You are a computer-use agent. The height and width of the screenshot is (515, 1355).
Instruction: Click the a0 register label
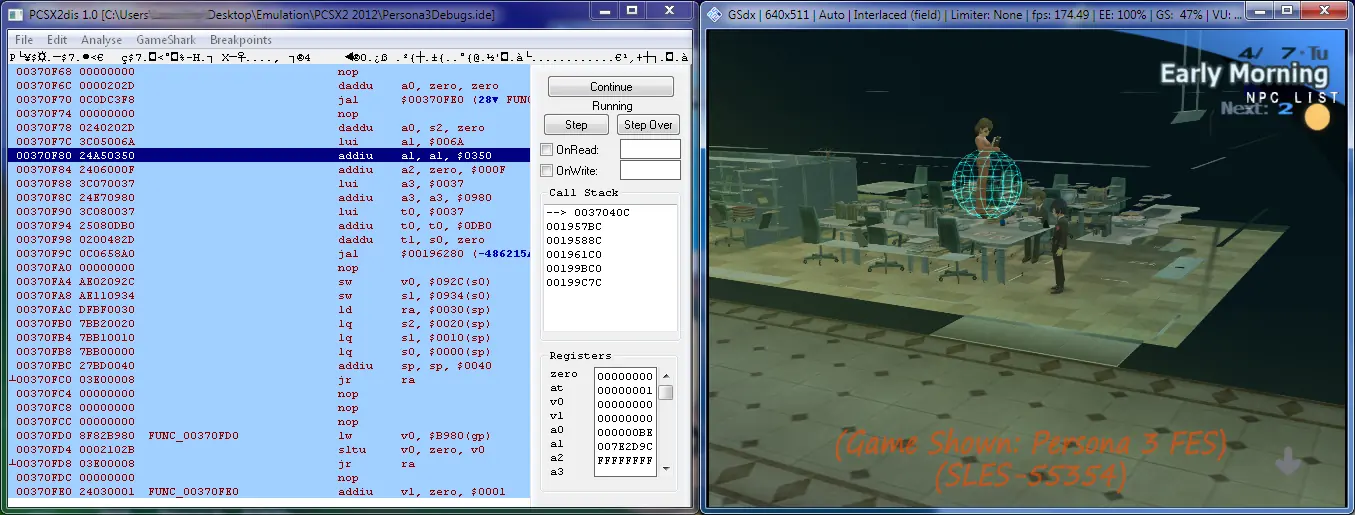[x=556, y=430]
